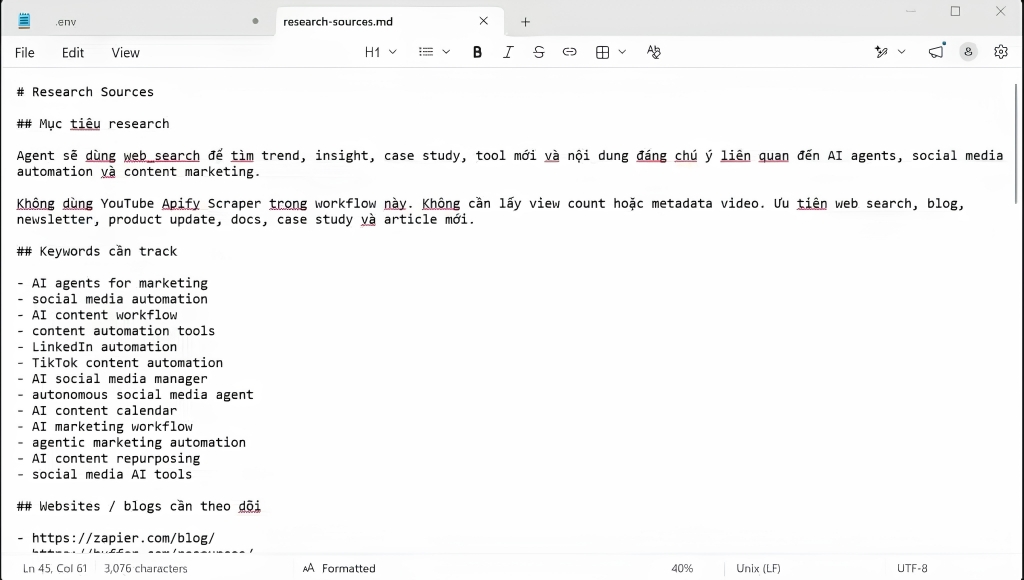
Task: Insert a table with the table icon
Action: (x=603, y=52)
